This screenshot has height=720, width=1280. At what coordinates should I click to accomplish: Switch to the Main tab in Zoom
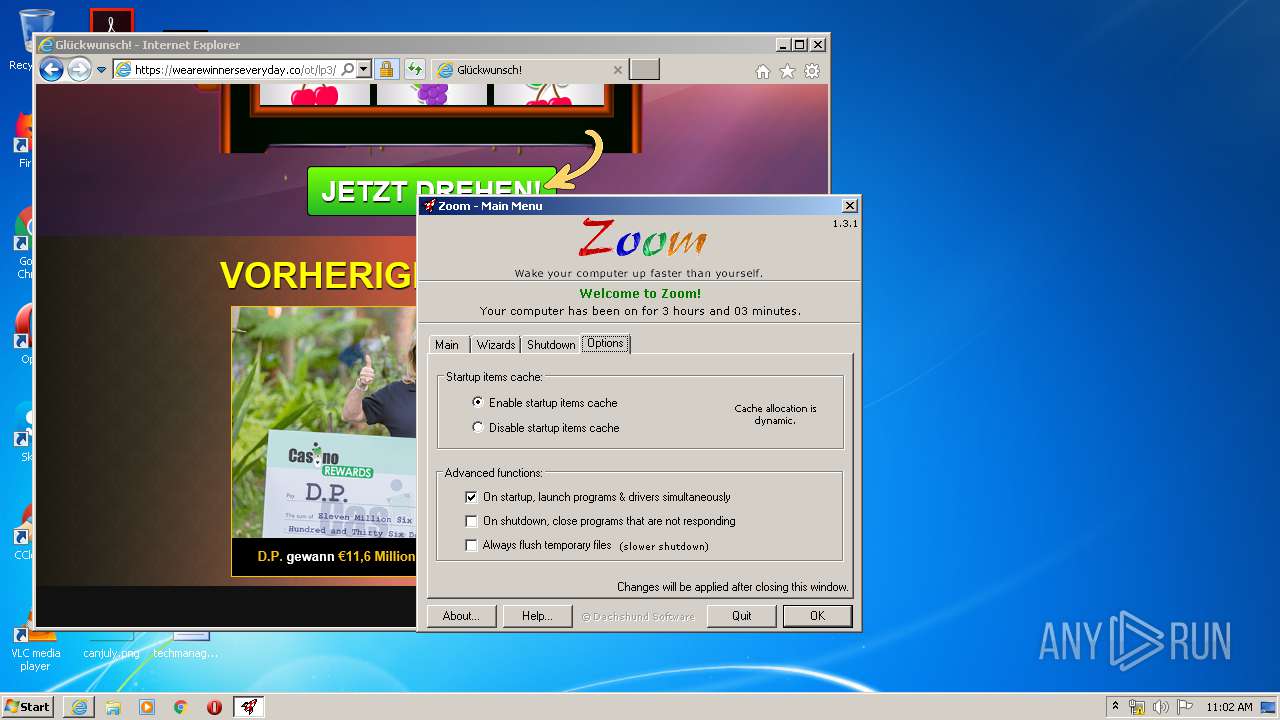(x=447, y=344)
